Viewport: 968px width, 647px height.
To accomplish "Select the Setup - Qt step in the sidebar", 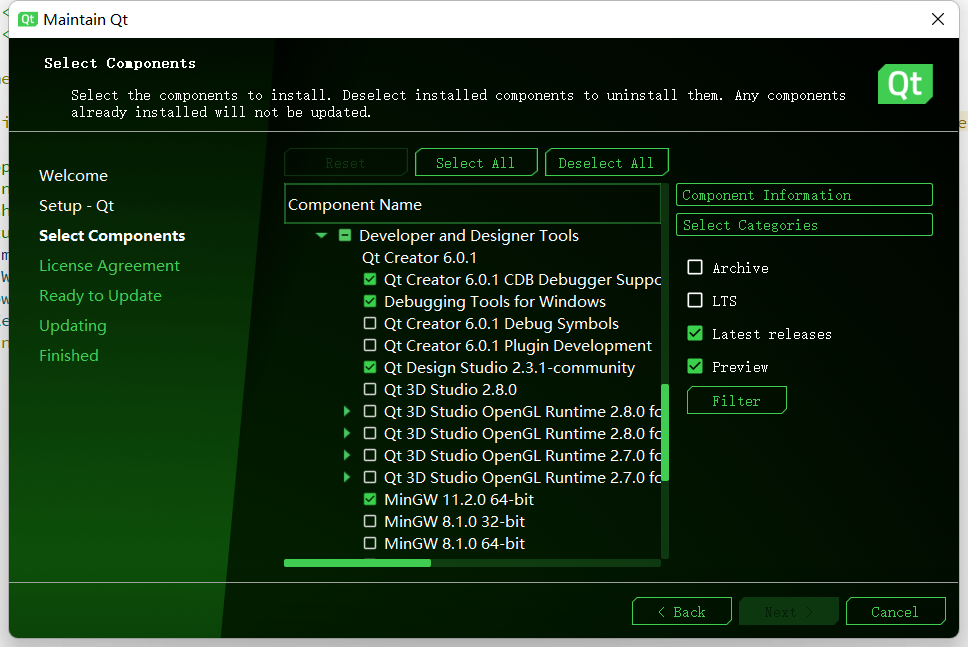I will click(77, 206).
